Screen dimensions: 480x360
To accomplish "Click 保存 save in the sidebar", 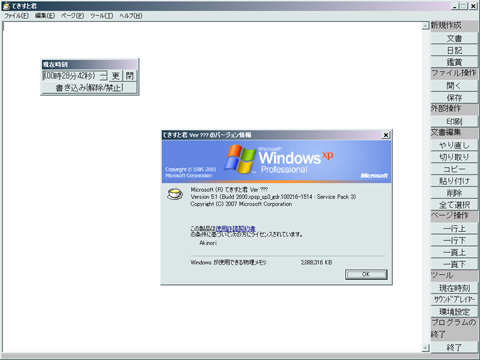I will 454,98.
